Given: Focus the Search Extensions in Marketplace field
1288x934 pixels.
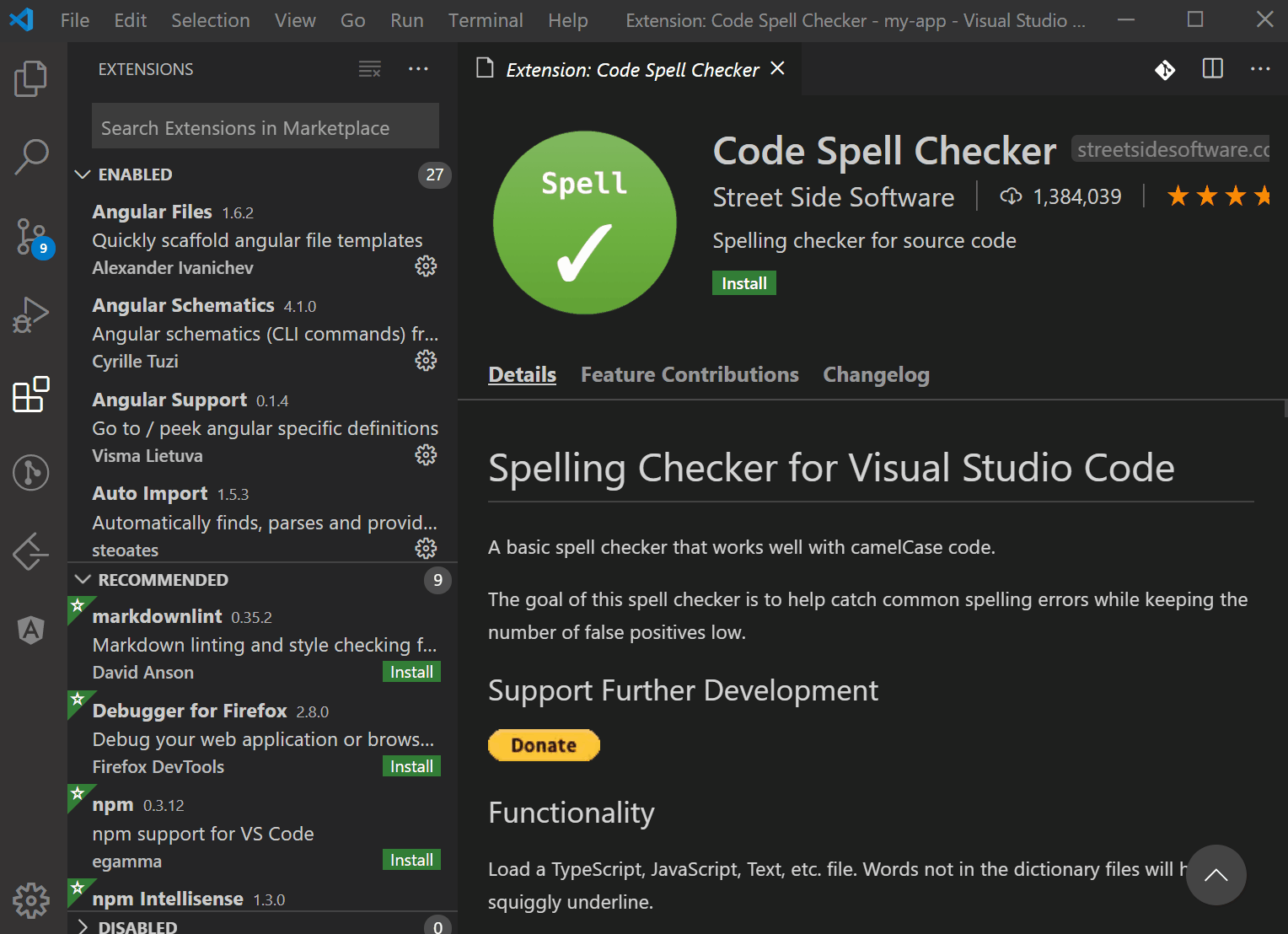Looking at the screenshot, I should [266, 127].
